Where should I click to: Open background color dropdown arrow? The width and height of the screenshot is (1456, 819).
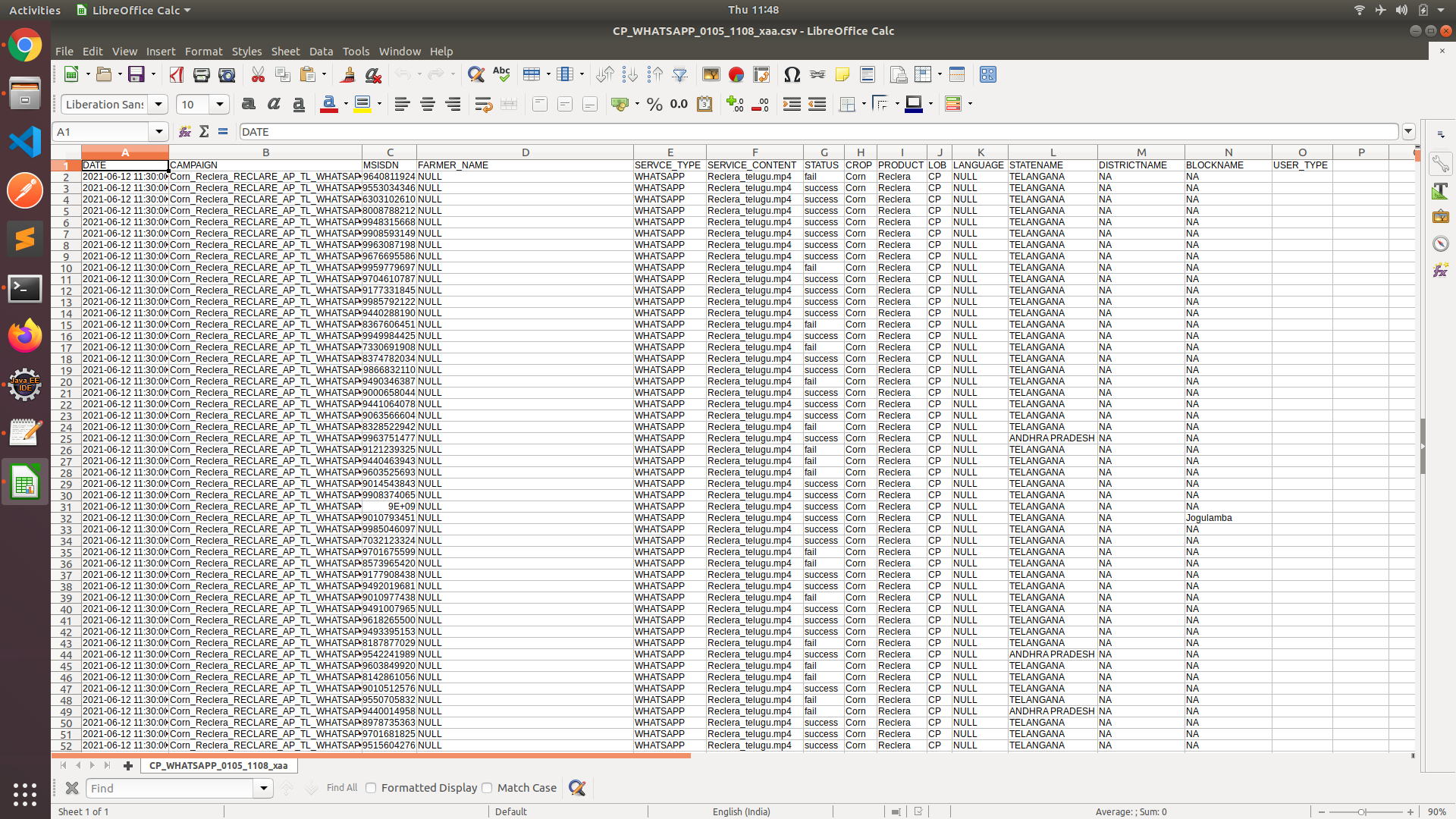(379, 104)
